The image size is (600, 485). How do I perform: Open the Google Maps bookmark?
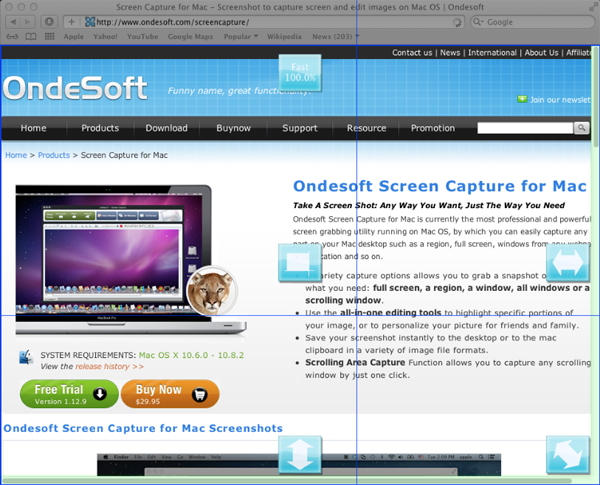(x=190, y=37)
